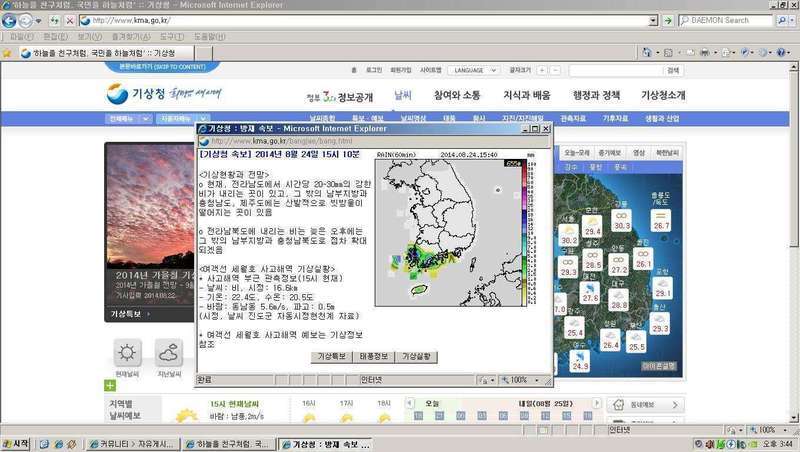Click the Home icon in IE command bar

pos(647,53)
